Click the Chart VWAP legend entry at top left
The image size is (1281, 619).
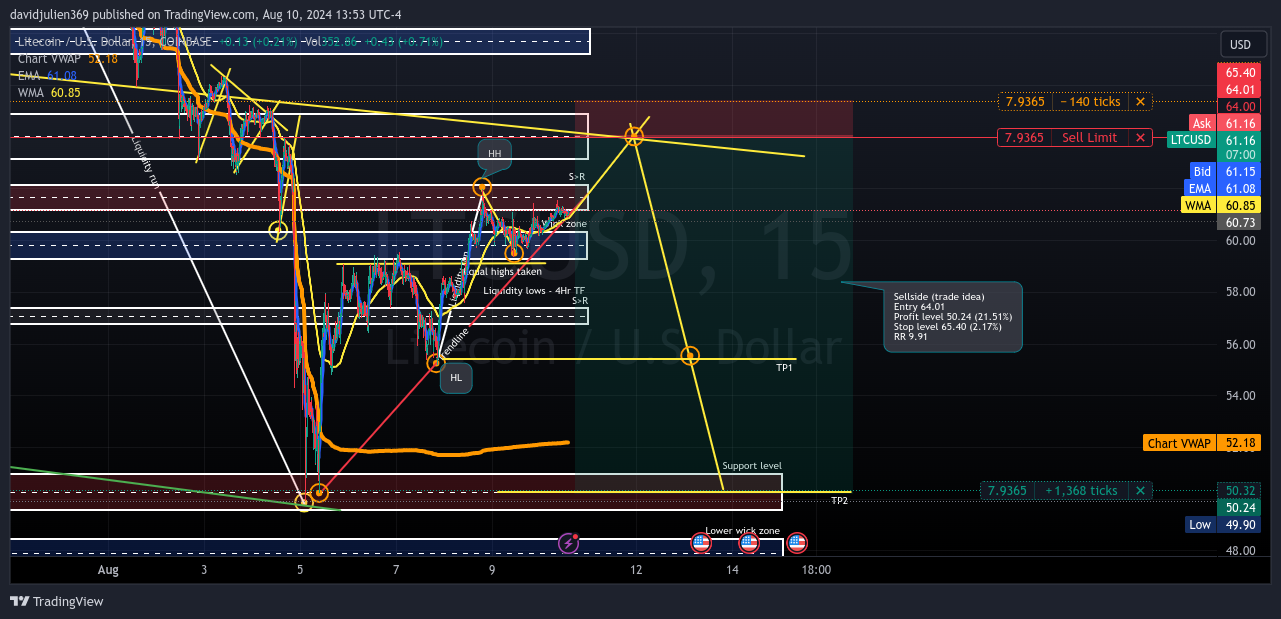[x=67, y=59]
